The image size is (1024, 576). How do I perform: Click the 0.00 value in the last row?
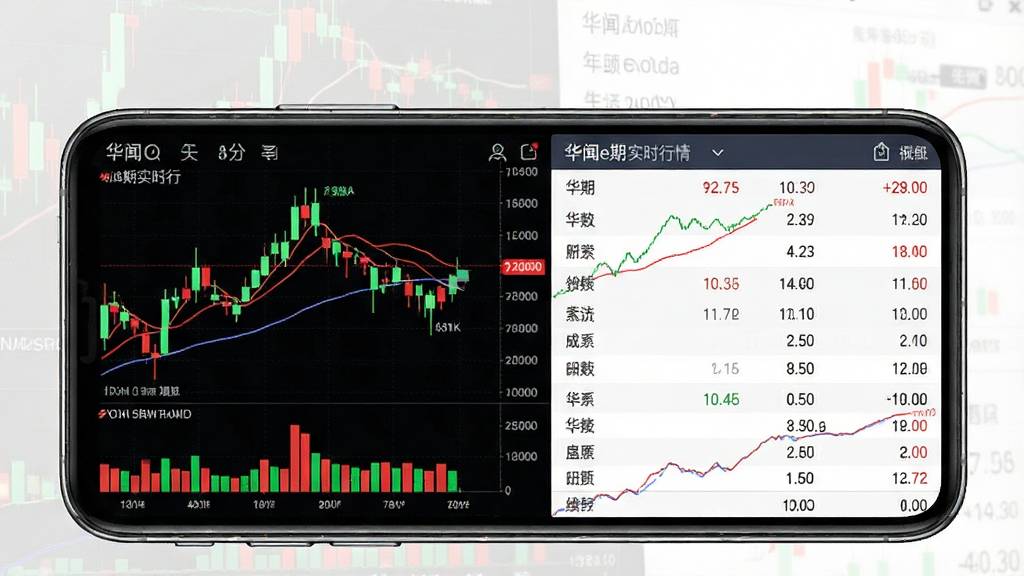pyautogui.click(x=913, y=505)
